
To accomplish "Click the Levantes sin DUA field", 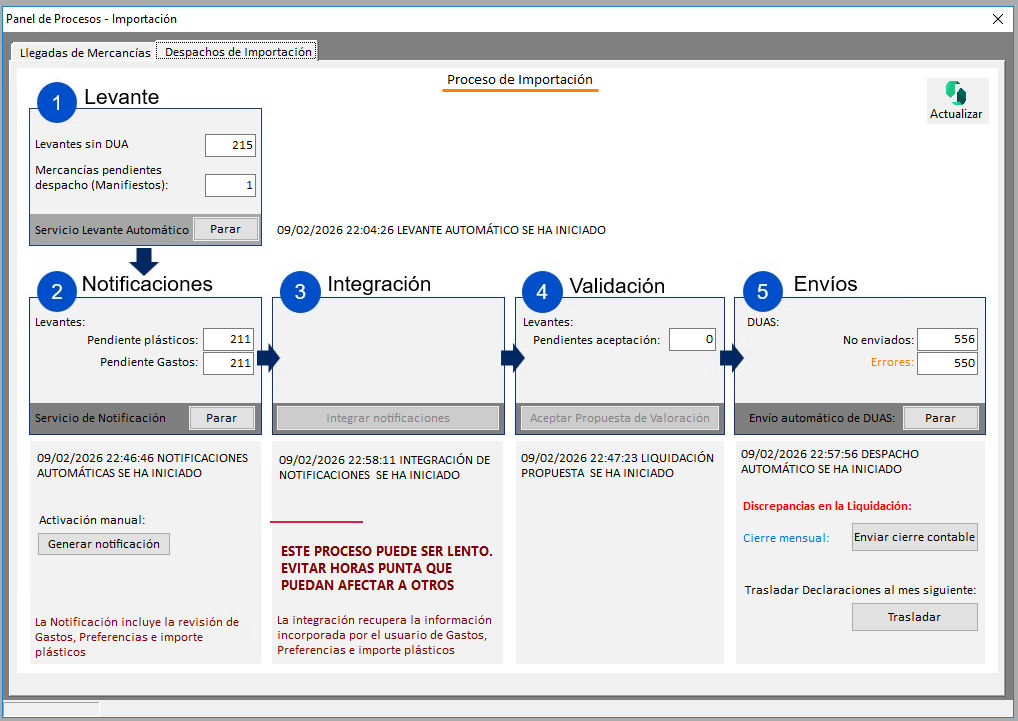I will pyautogui.click(x=230, y=145).
